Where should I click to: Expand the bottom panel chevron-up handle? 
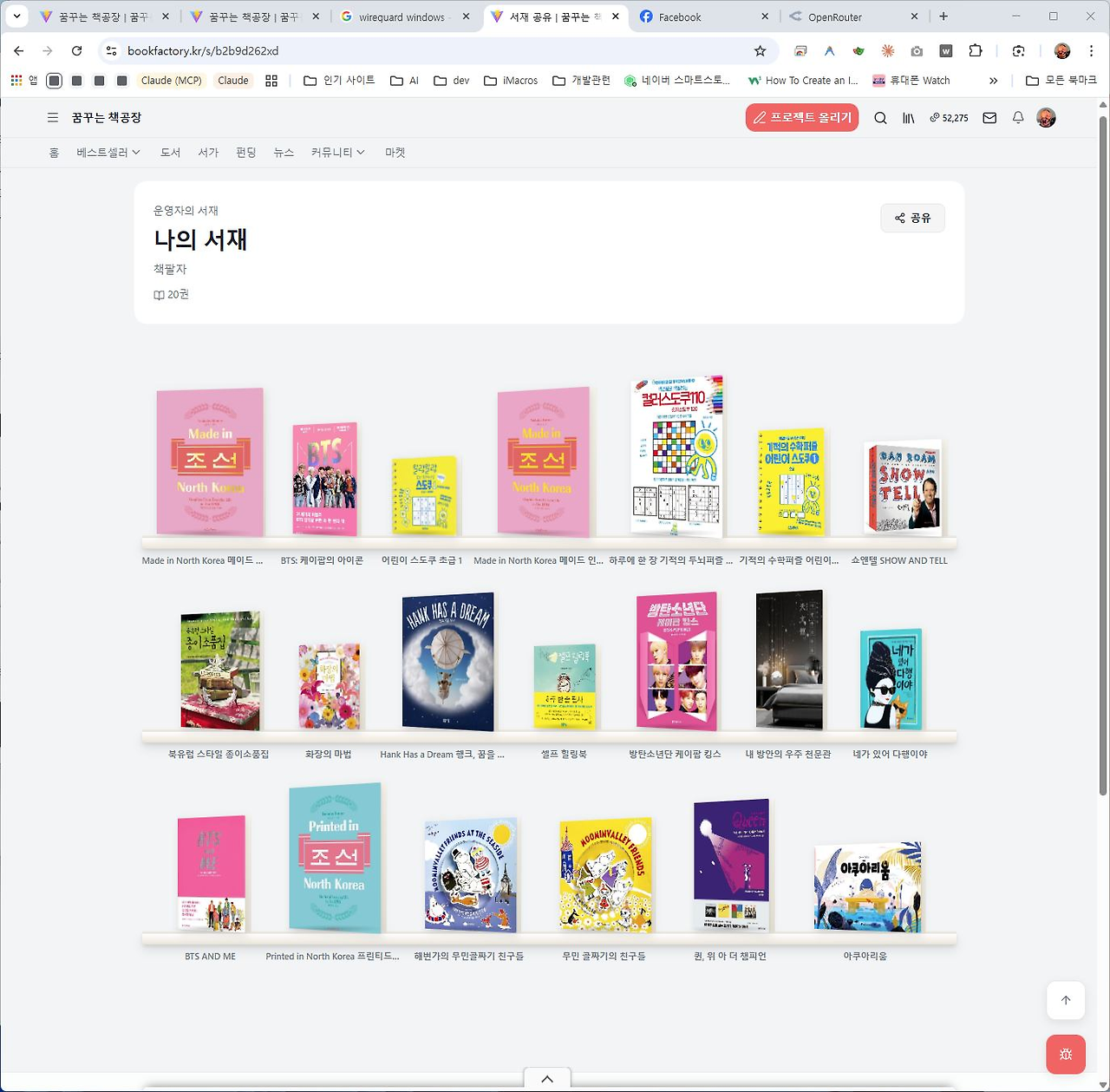547,1079
